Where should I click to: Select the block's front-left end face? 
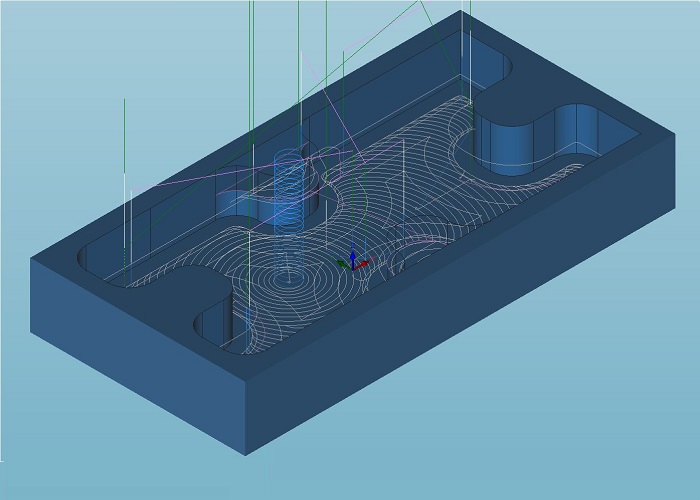[138, 356]
